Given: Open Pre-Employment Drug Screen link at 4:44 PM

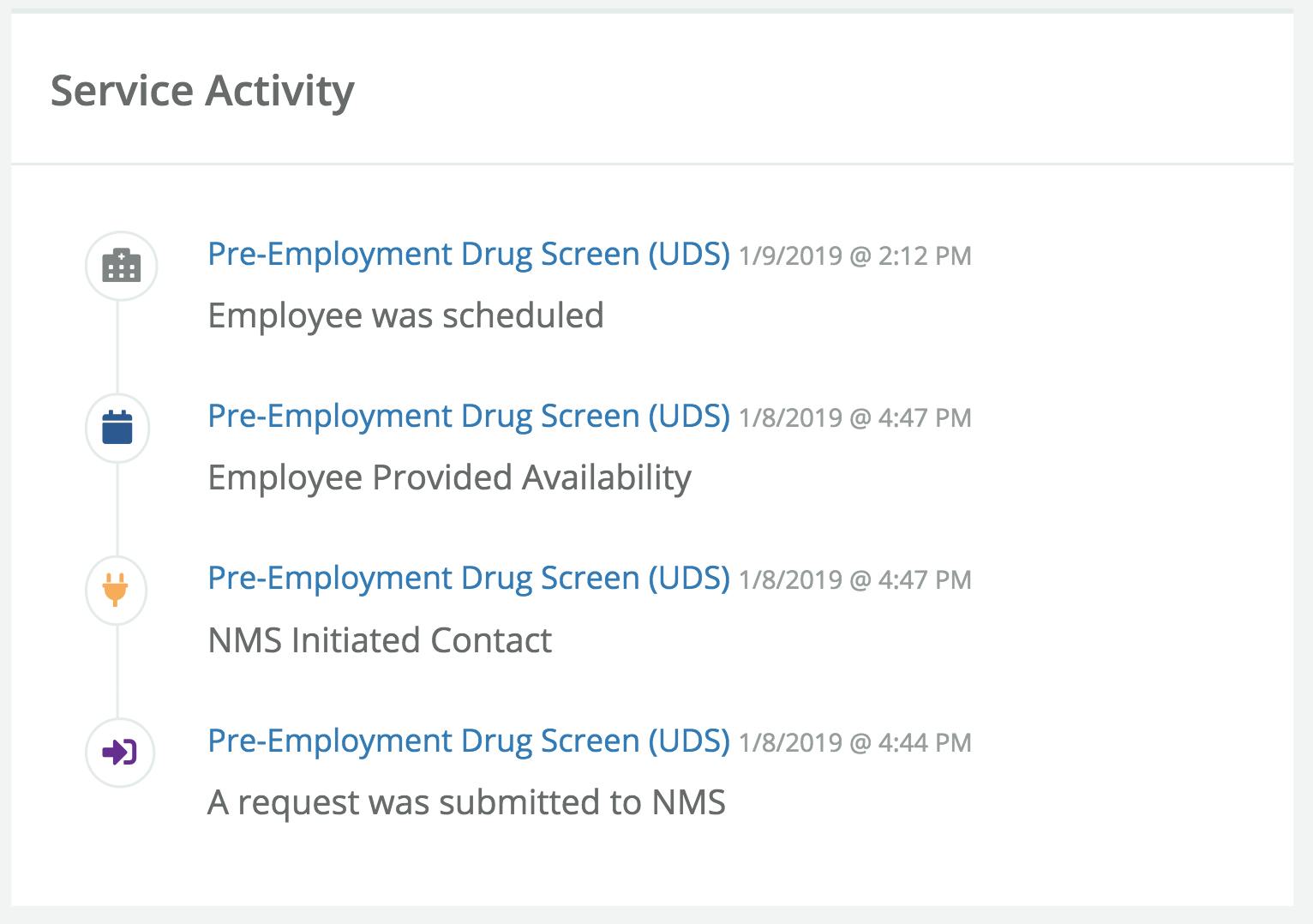Looking at the screenshot, I should (468, 741).
